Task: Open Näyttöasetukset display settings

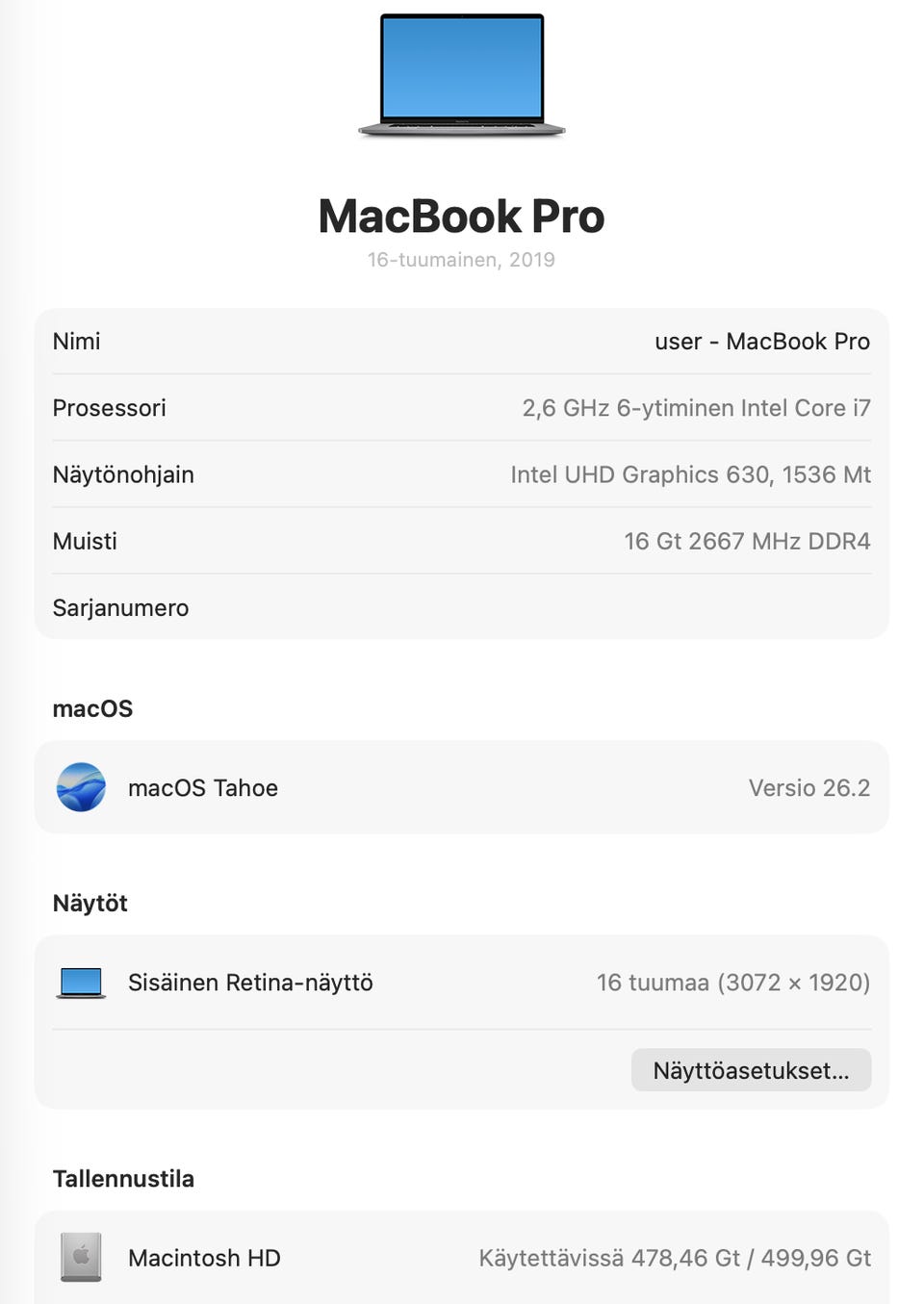Action: [x=751, y=1070]
